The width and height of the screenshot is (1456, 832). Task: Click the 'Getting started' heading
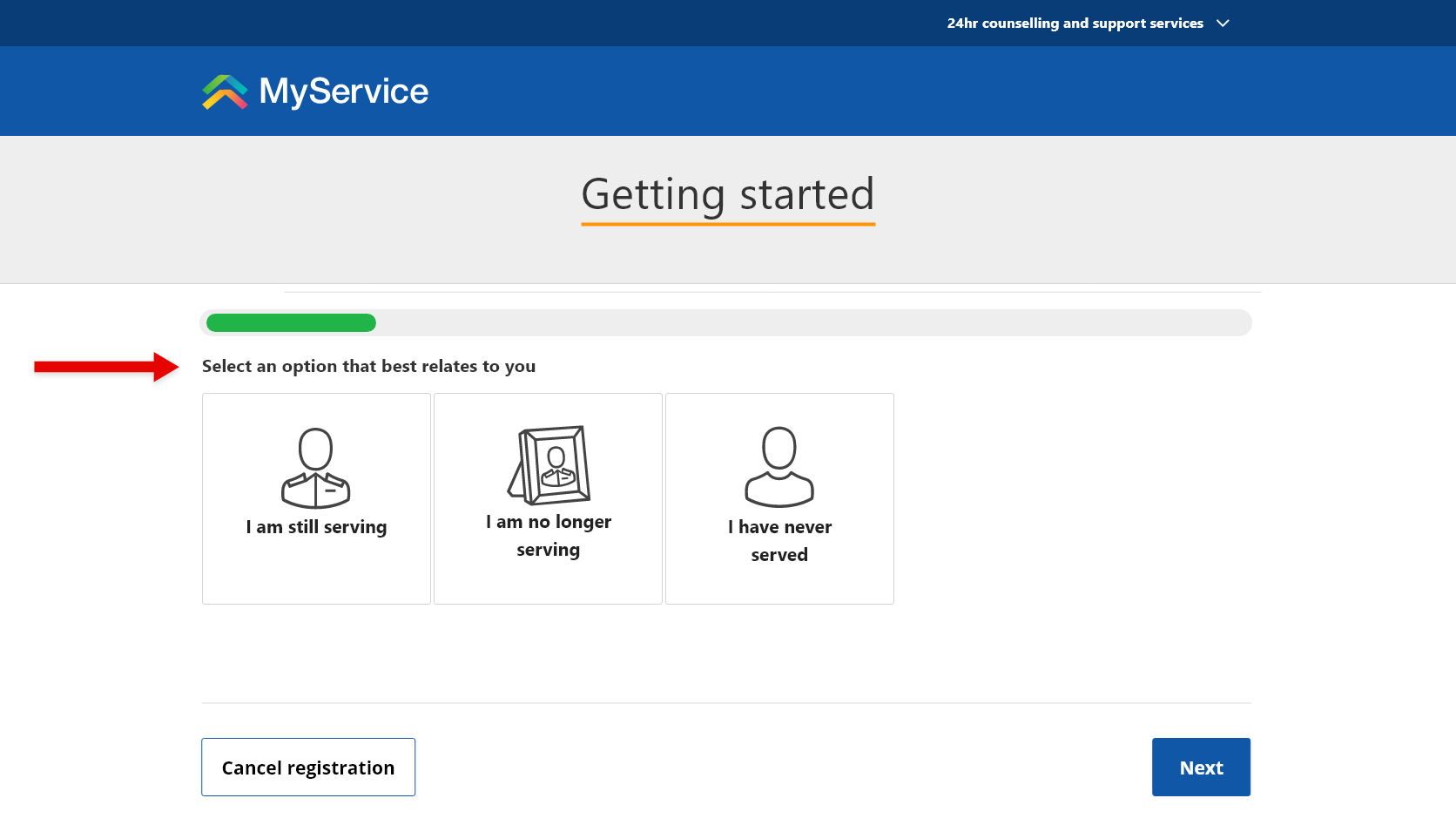pos(728,194)
